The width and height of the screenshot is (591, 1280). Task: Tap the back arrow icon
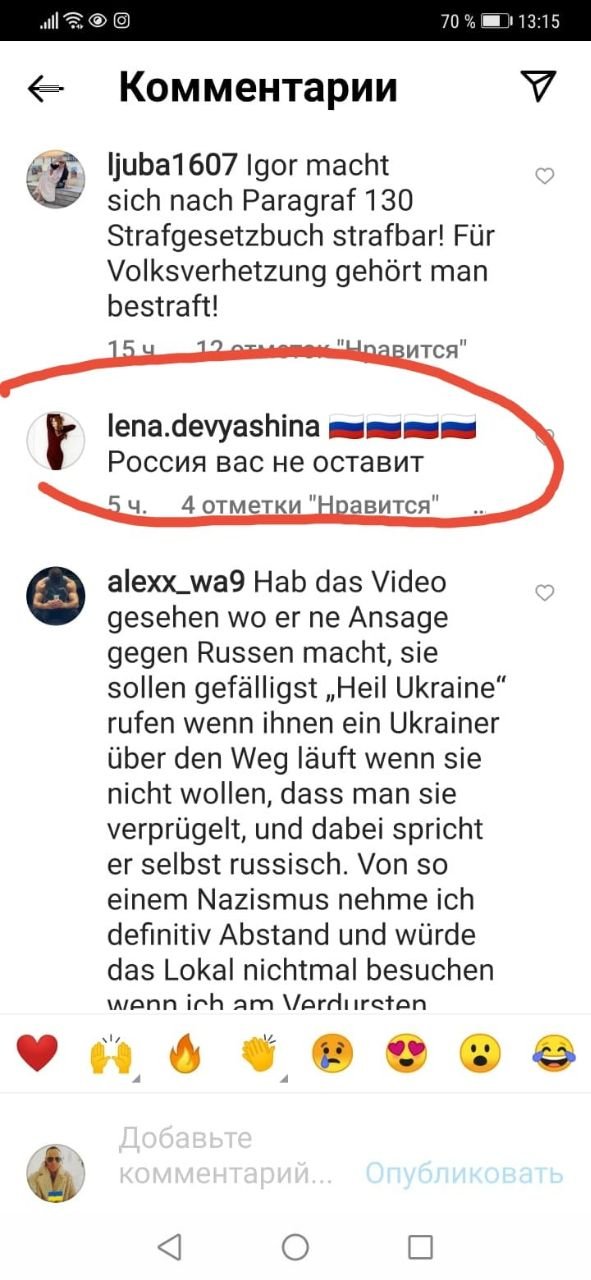coord(47,89)
